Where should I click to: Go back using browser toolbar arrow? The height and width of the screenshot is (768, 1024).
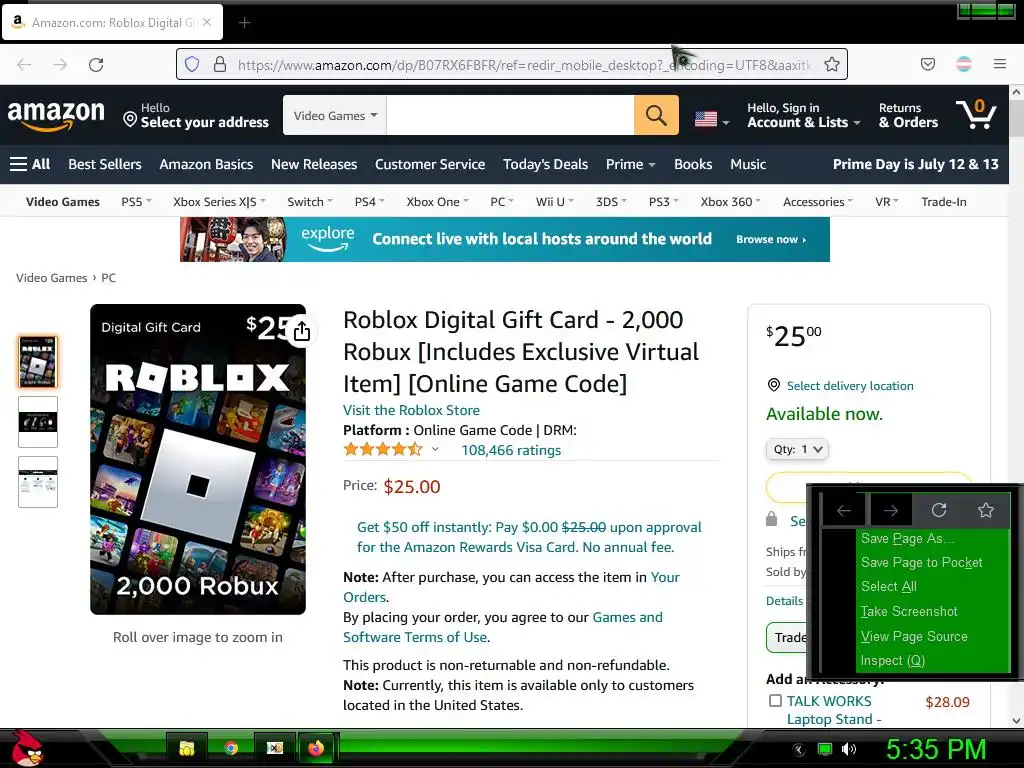point(24,65)
